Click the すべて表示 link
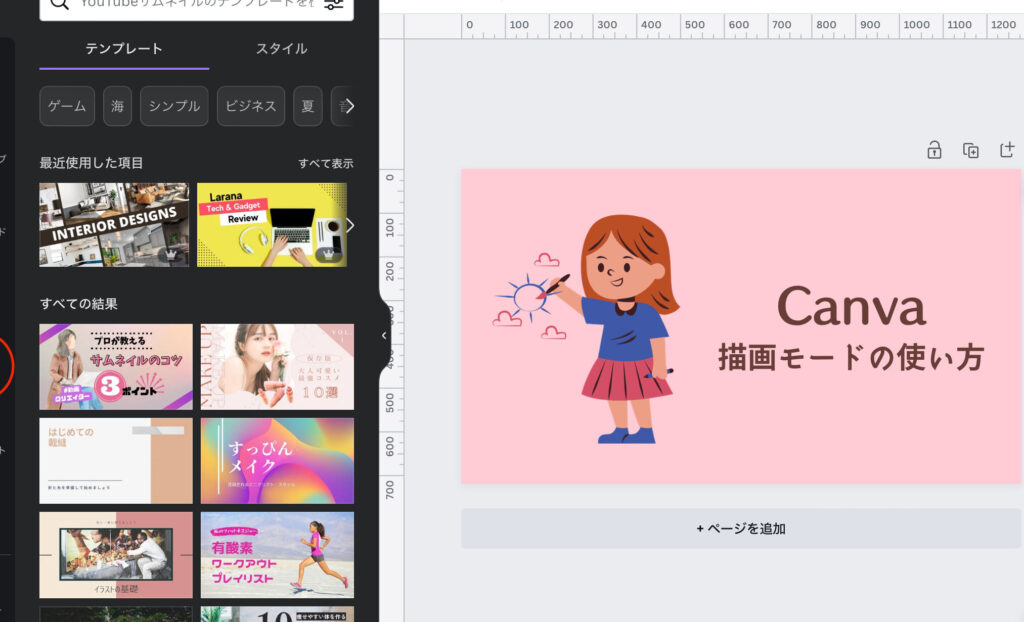This screenshot has width=1024, height=622. coord(325,163)
